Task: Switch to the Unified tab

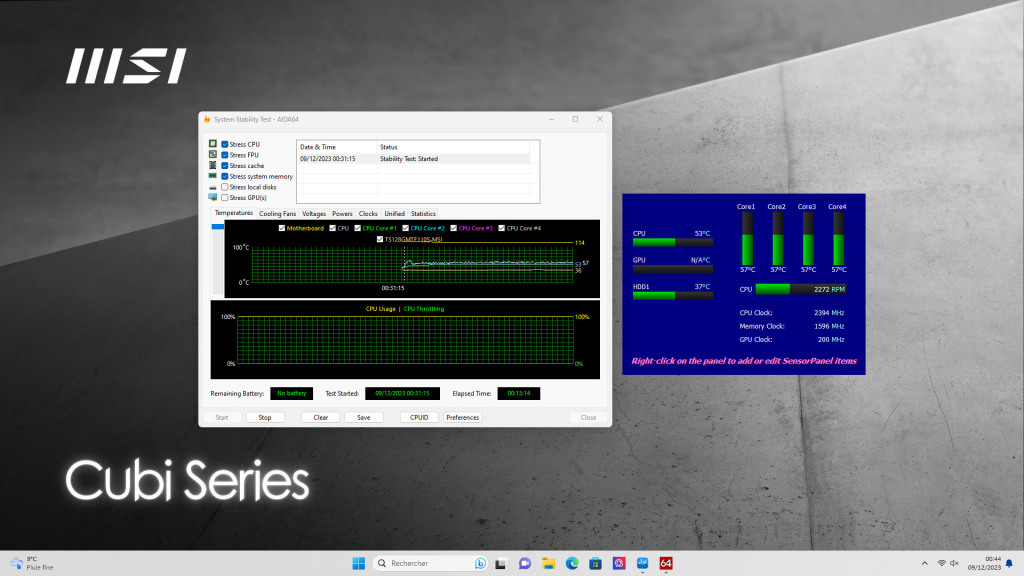Action: 394,214
